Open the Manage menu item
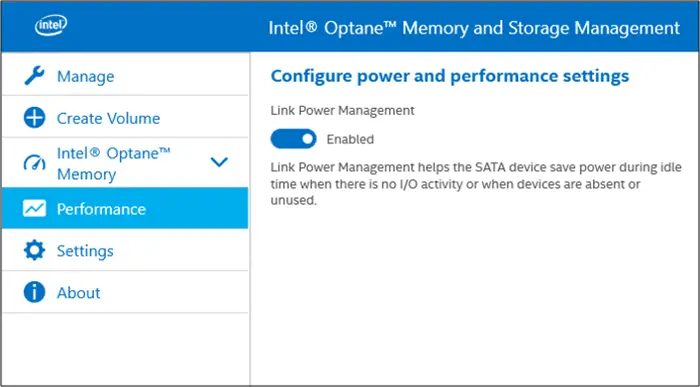The image size is (700, 387). click(125, 76)
